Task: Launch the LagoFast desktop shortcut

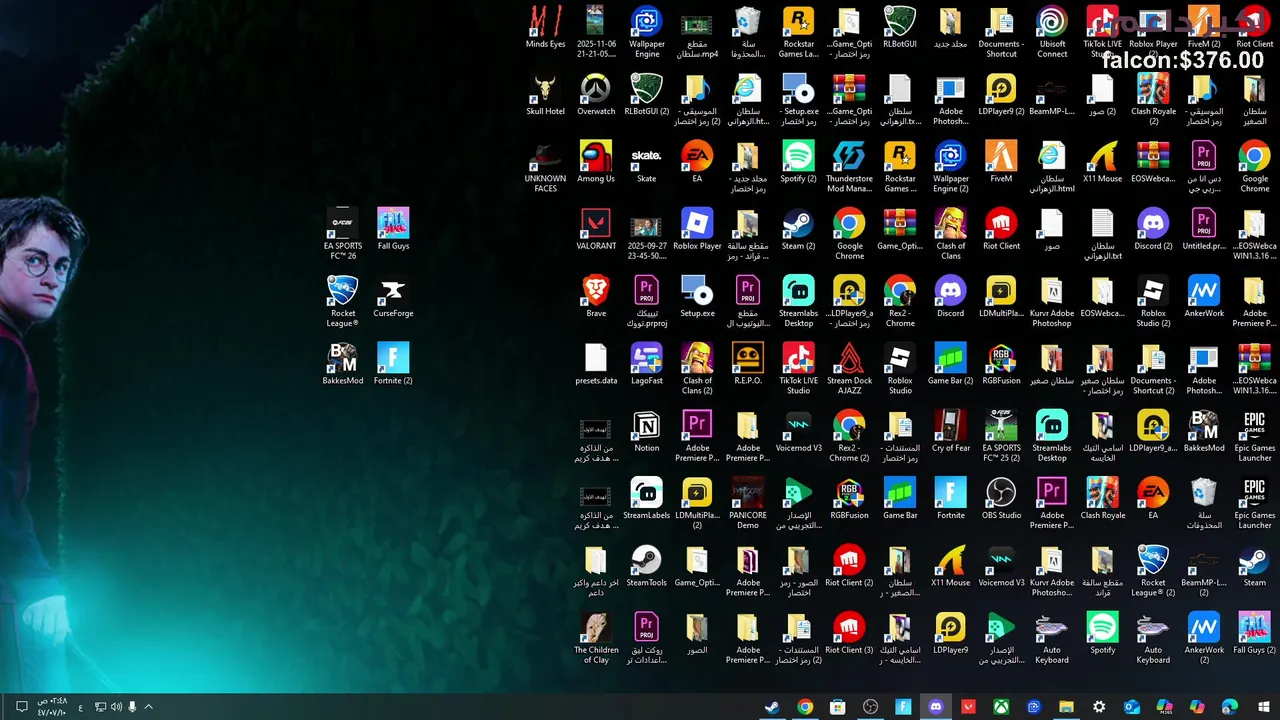Action: tap(646, 363)
